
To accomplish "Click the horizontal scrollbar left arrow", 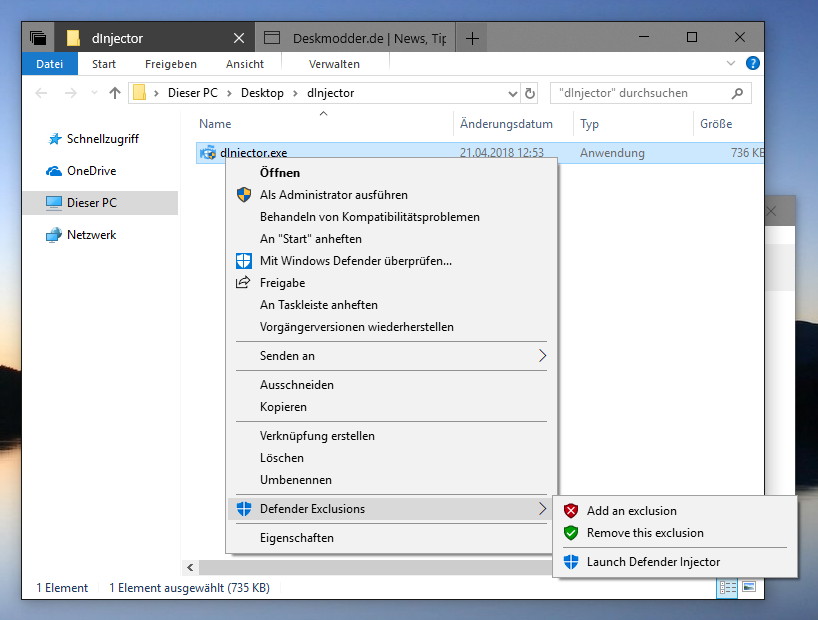I will click(x=190, y=567).
